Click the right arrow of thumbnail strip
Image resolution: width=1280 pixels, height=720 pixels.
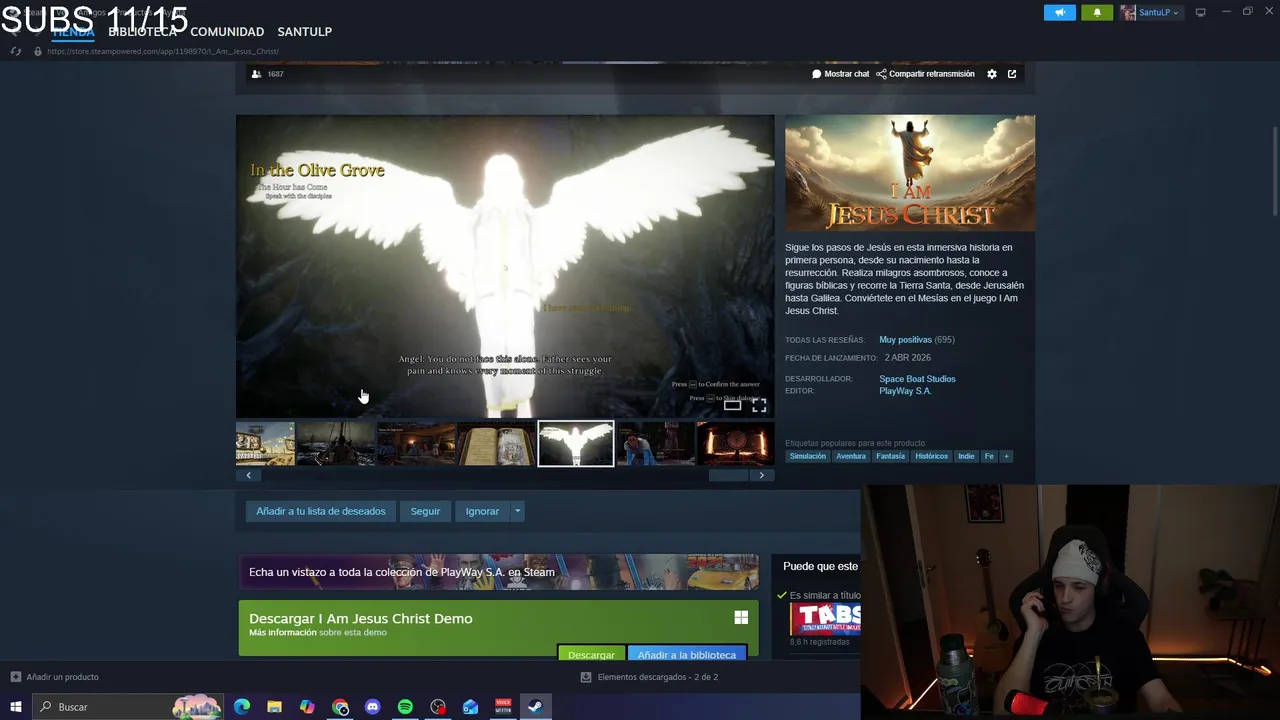(761, 476)
